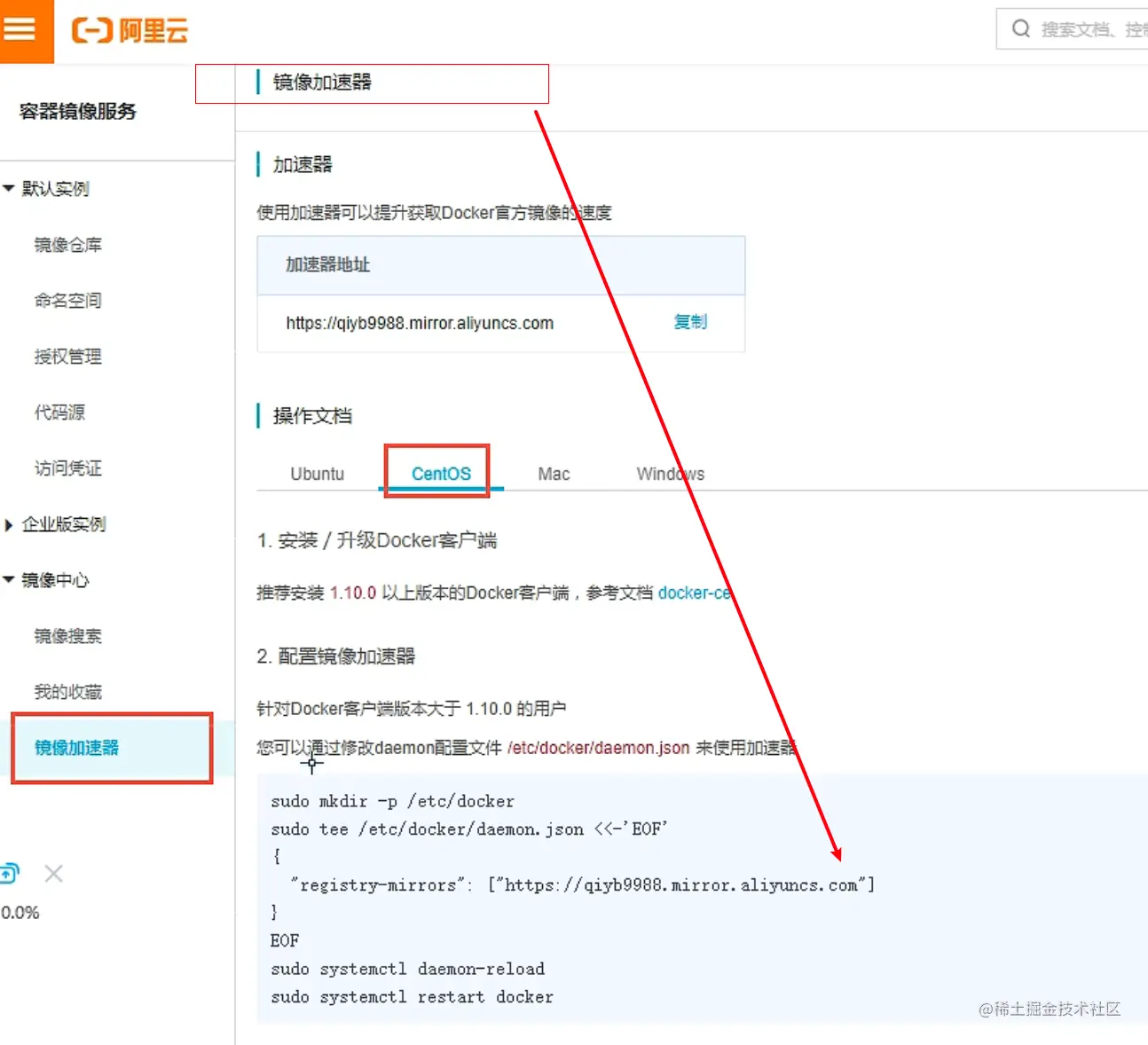Open the docker-ce reference link
Viewport: 1148px width, 1045px height.
coord(695,593)
